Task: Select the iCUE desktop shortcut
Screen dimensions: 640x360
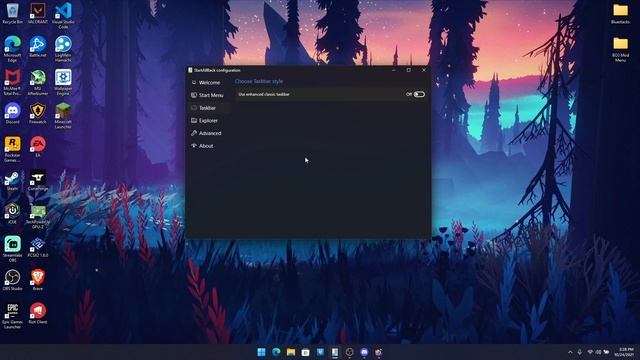Action: [x=12, y=214]
